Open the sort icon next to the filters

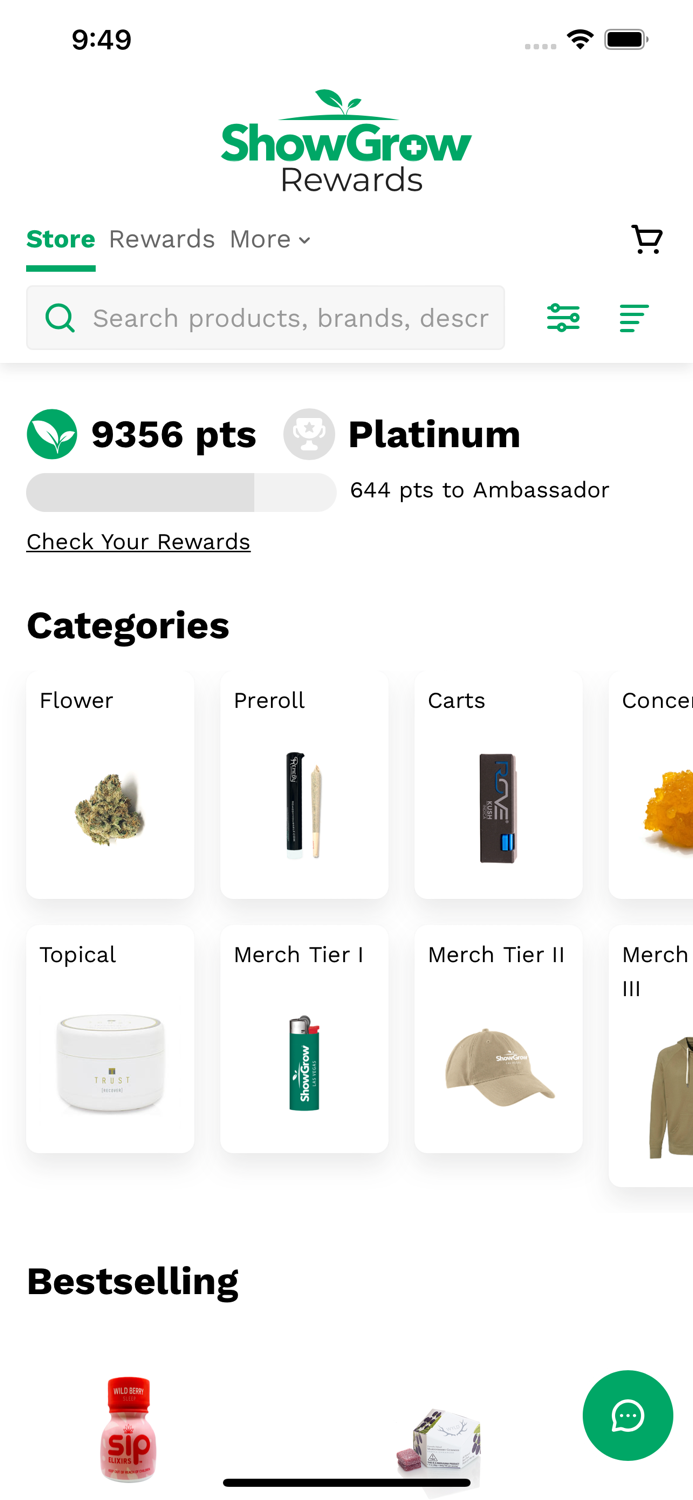point(634,318)
